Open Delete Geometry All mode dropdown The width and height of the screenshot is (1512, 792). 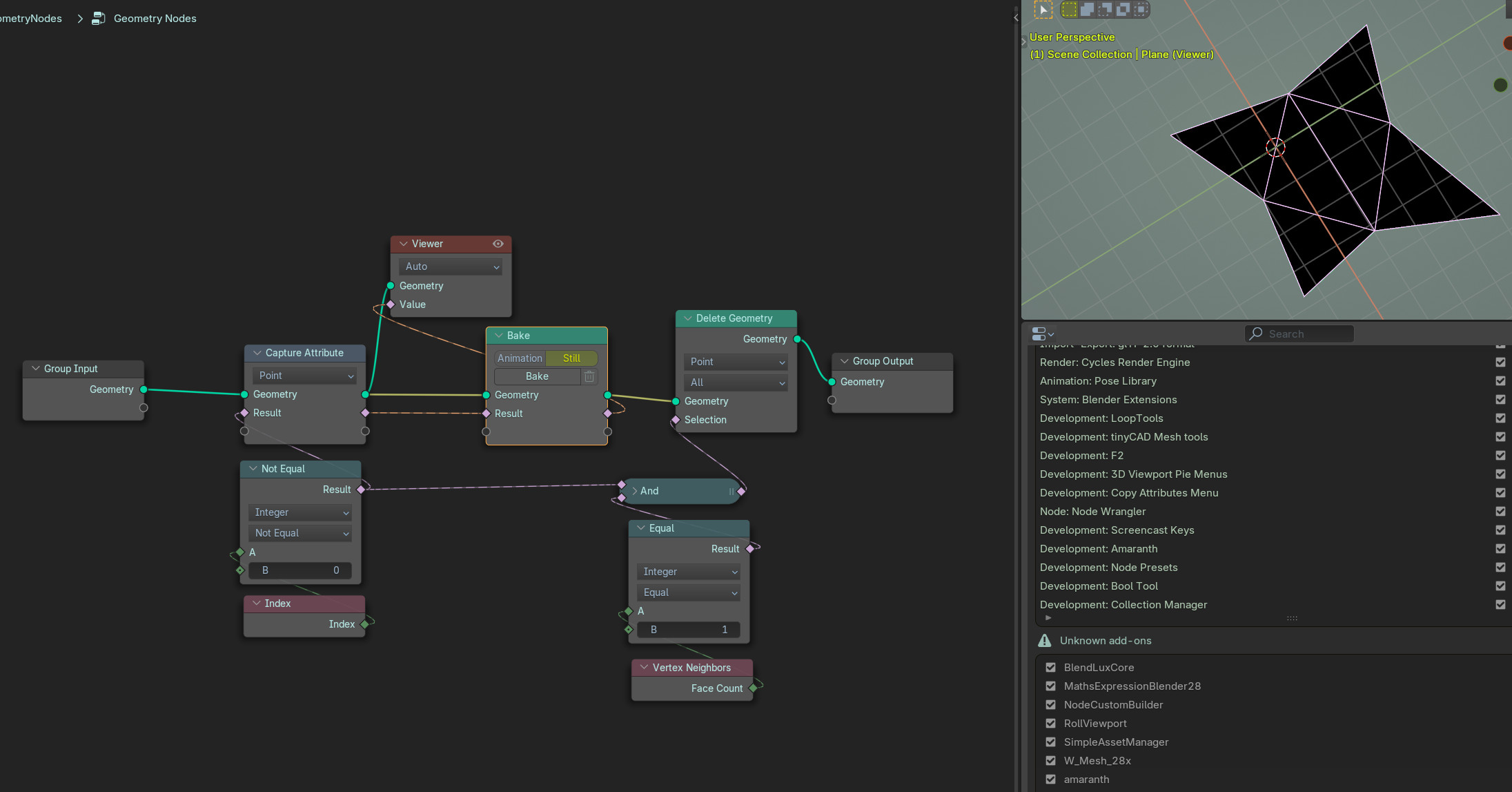pyautogui.click(x=736, y=383)
